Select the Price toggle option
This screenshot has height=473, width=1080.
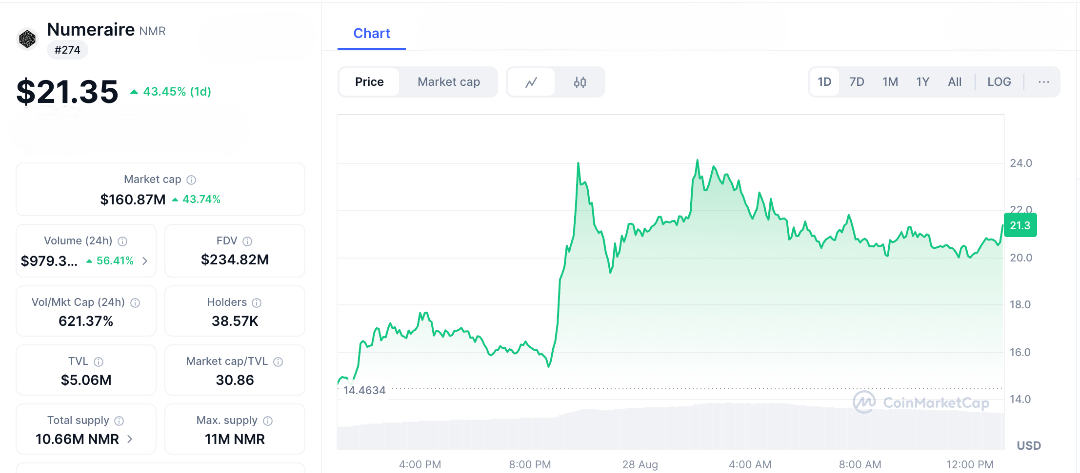click(369, 82)
